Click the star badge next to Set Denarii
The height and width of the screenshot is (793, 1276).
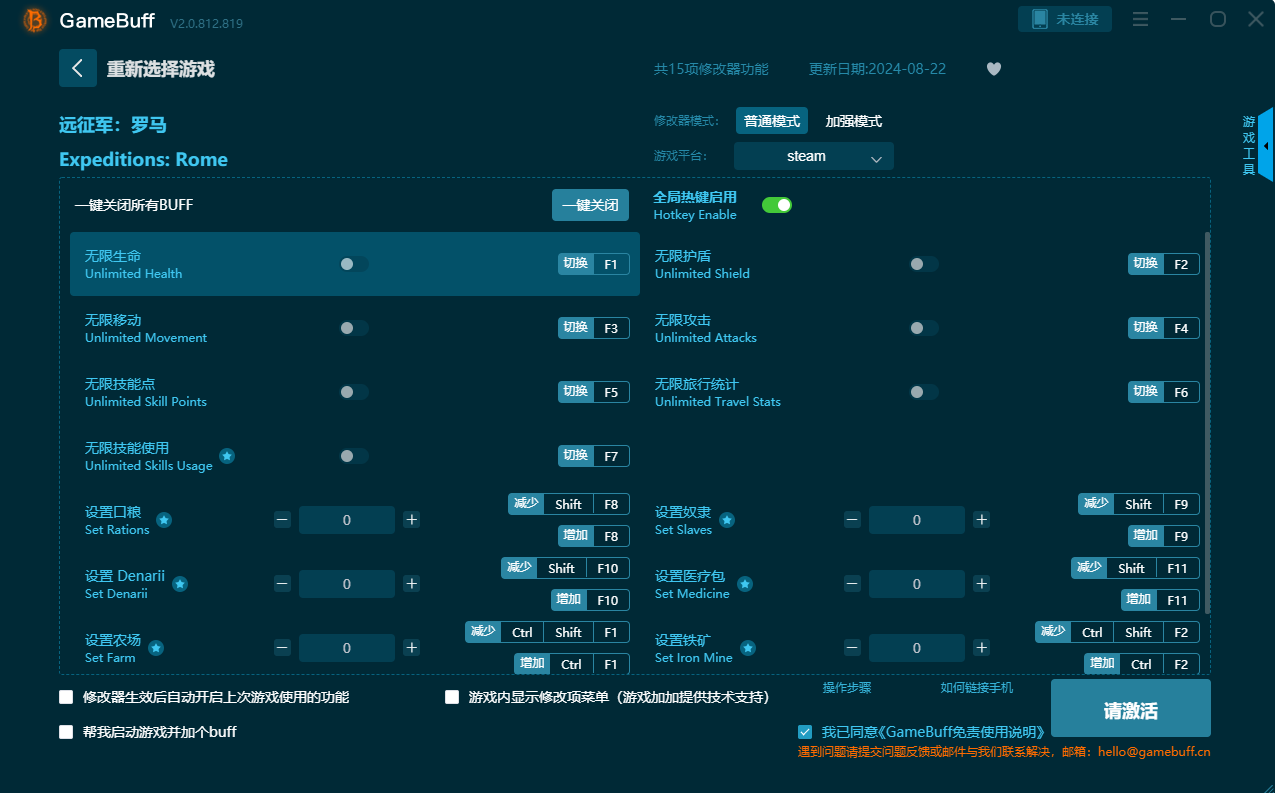click(x=180, y=584)
